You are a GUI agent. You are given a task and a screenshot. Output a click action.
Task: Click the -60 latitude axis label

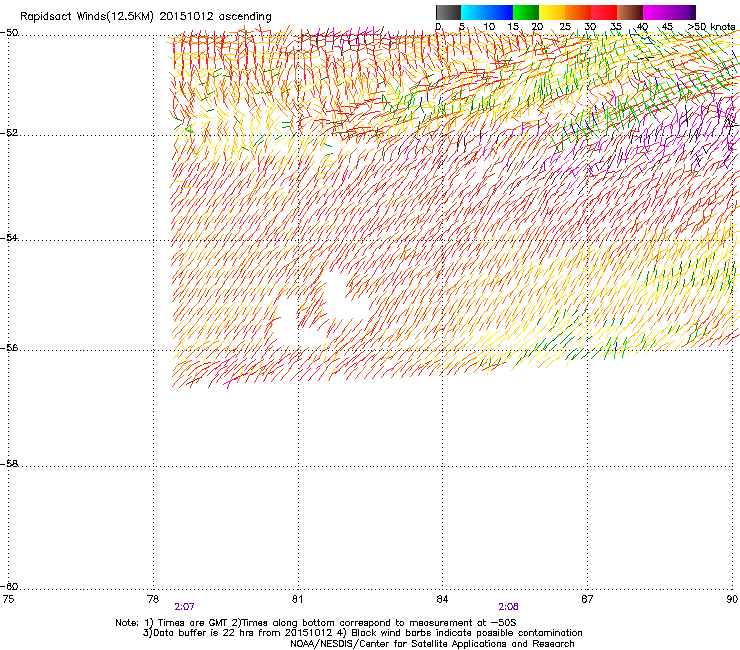(9, 586)
